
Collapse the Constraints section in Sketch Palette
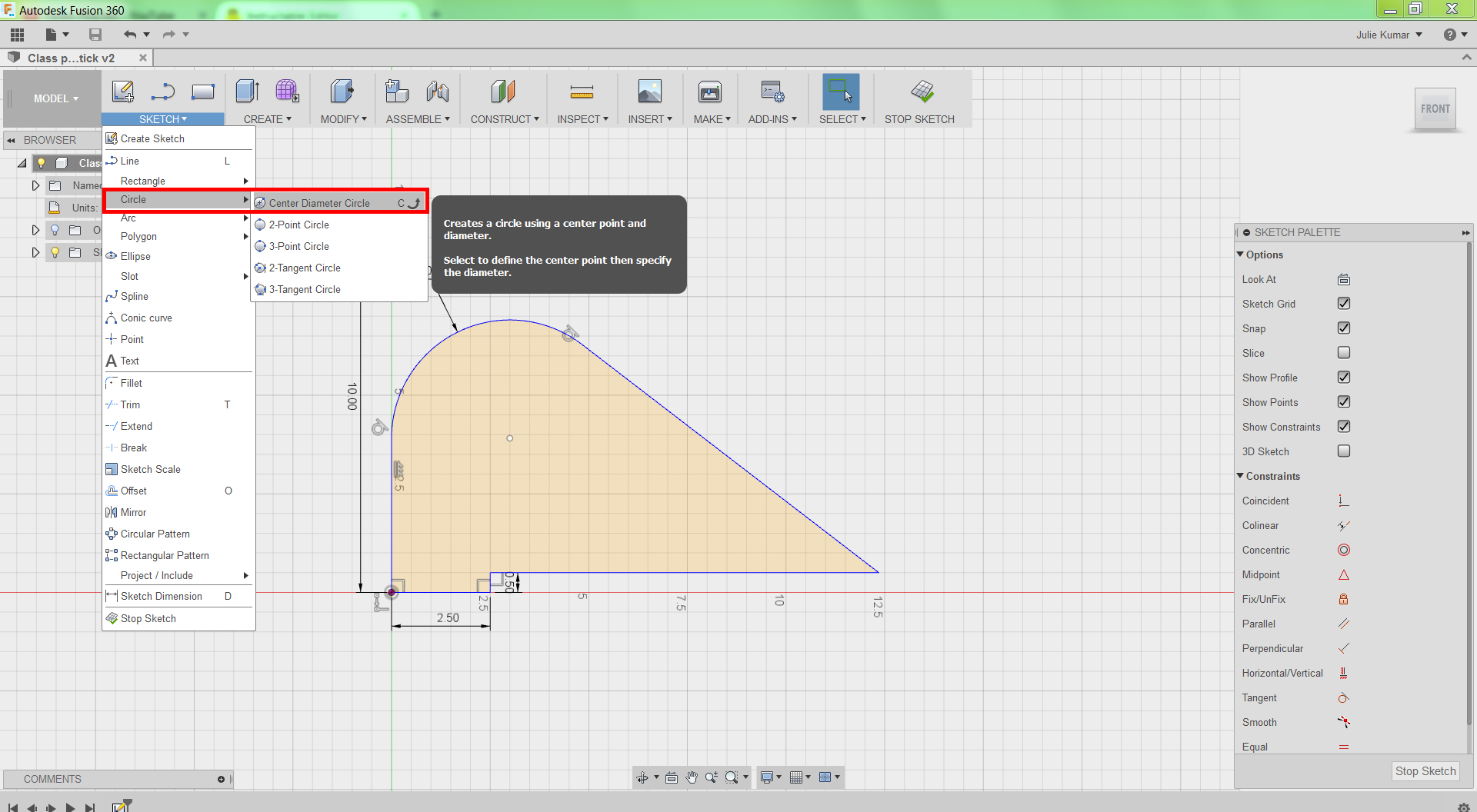coord(1240,476)
